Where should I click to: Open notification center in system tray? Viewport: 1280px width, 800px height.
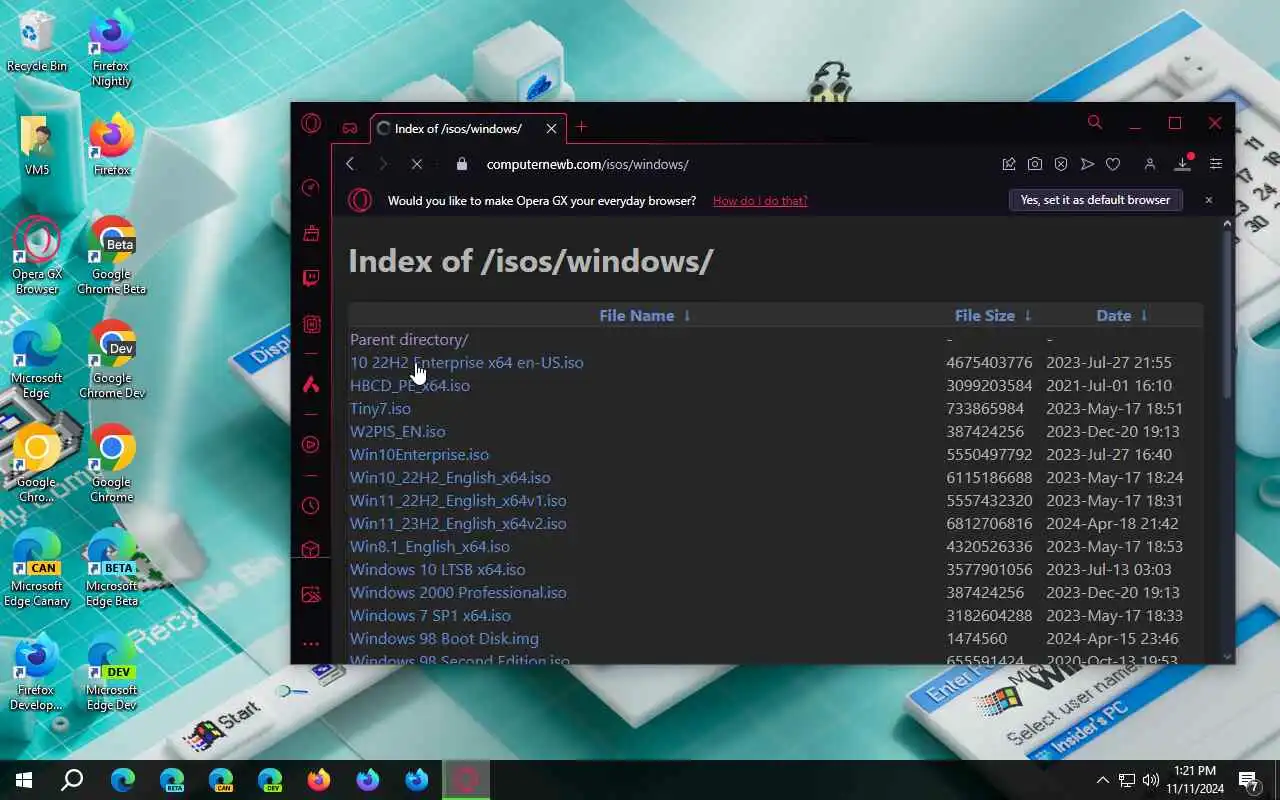[x=1249, y=780]
